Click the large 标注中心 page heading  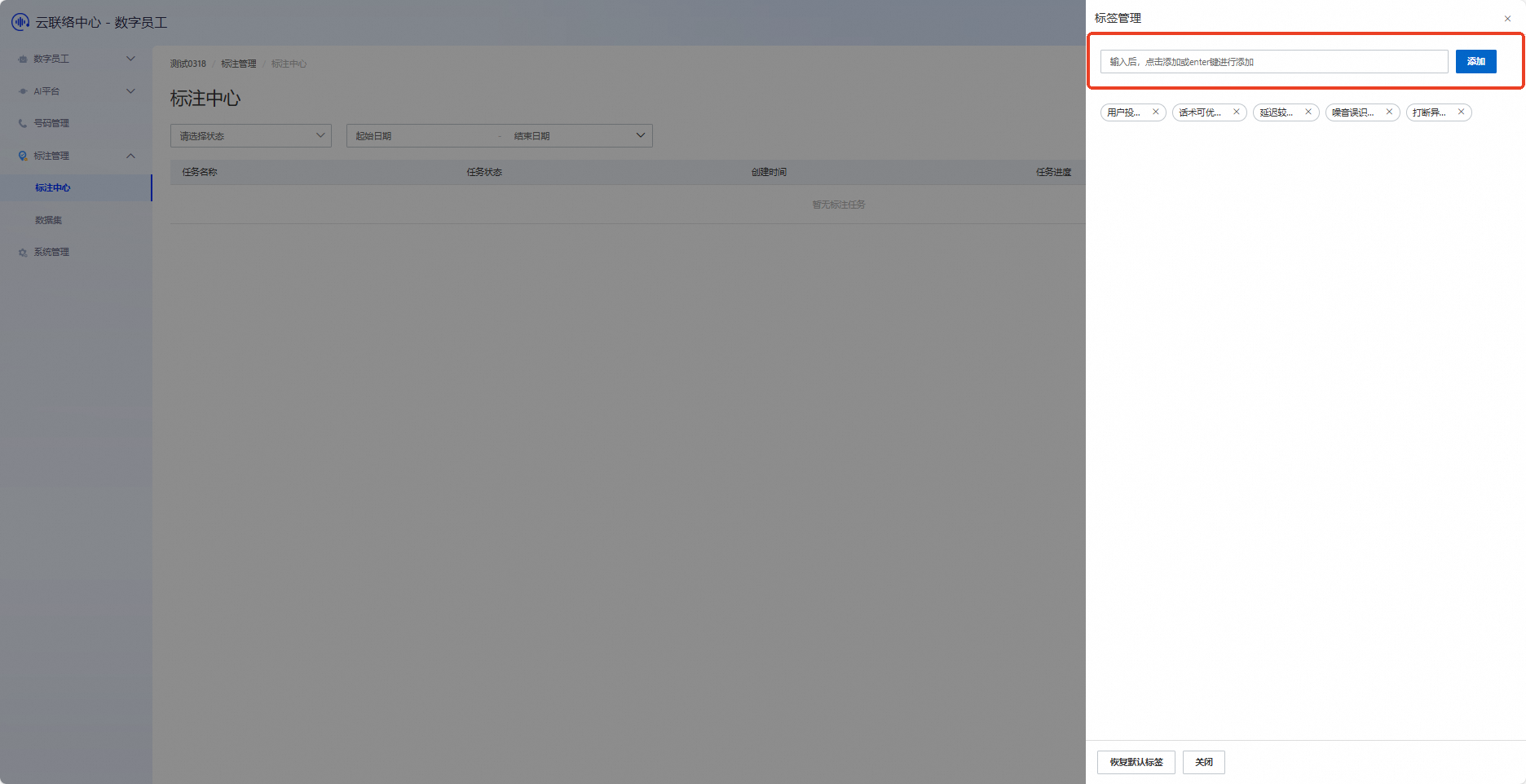point(205,99)
